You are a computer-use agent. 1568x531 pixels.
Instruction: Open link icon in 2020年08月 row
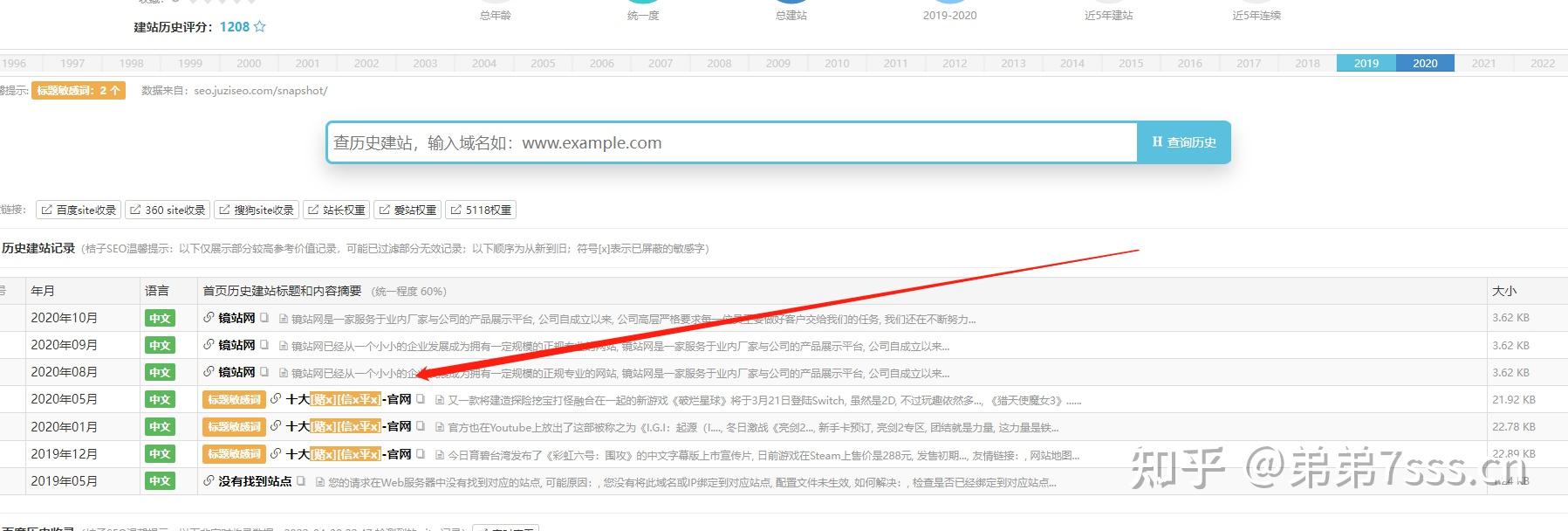[x=209, y=372]
